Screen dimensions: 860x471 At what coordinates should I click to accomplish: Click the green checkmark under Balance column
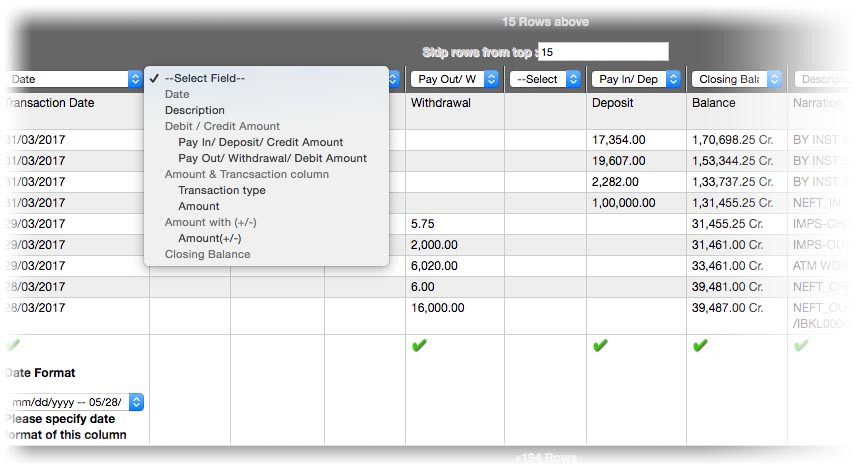[x=700, y=345]
